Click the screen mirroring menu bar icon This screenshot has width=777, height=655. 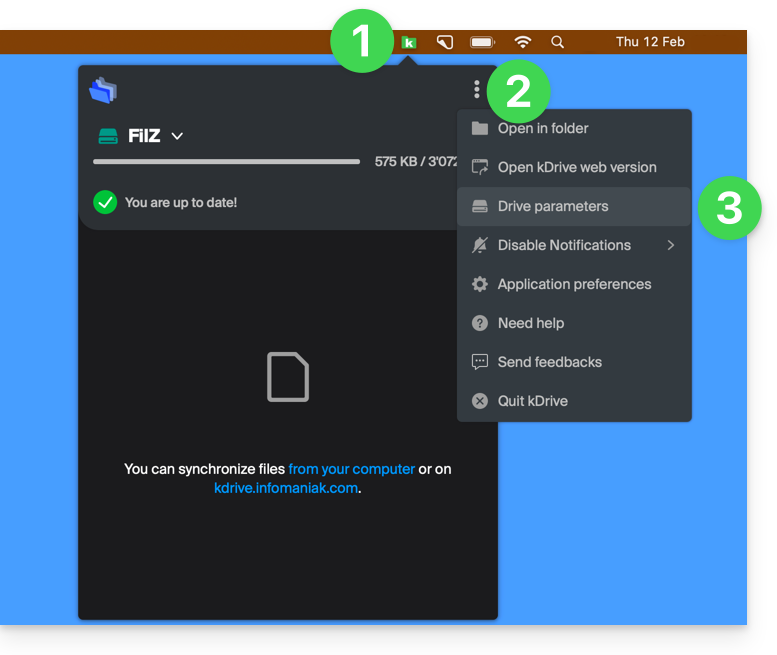point(445,42)
